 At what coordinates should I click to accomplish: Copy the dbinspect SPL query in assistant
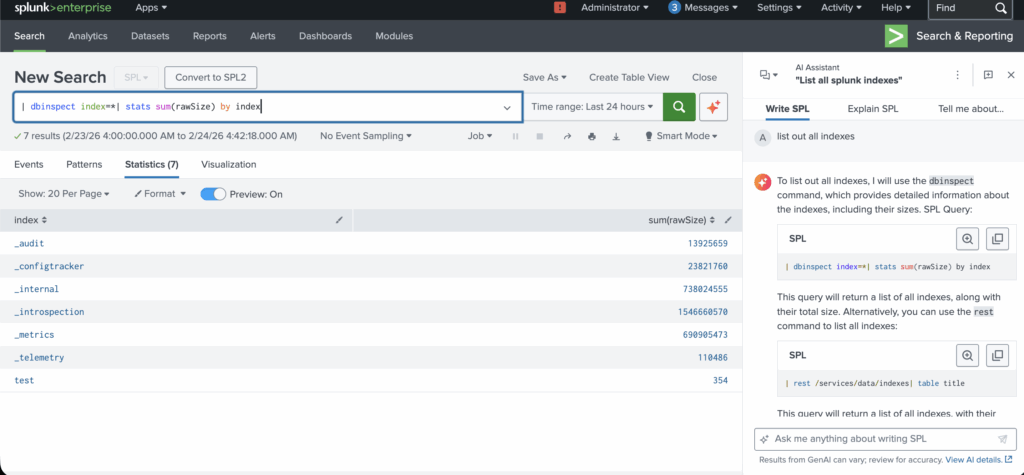pyautogui.click(x=996, y=239)
